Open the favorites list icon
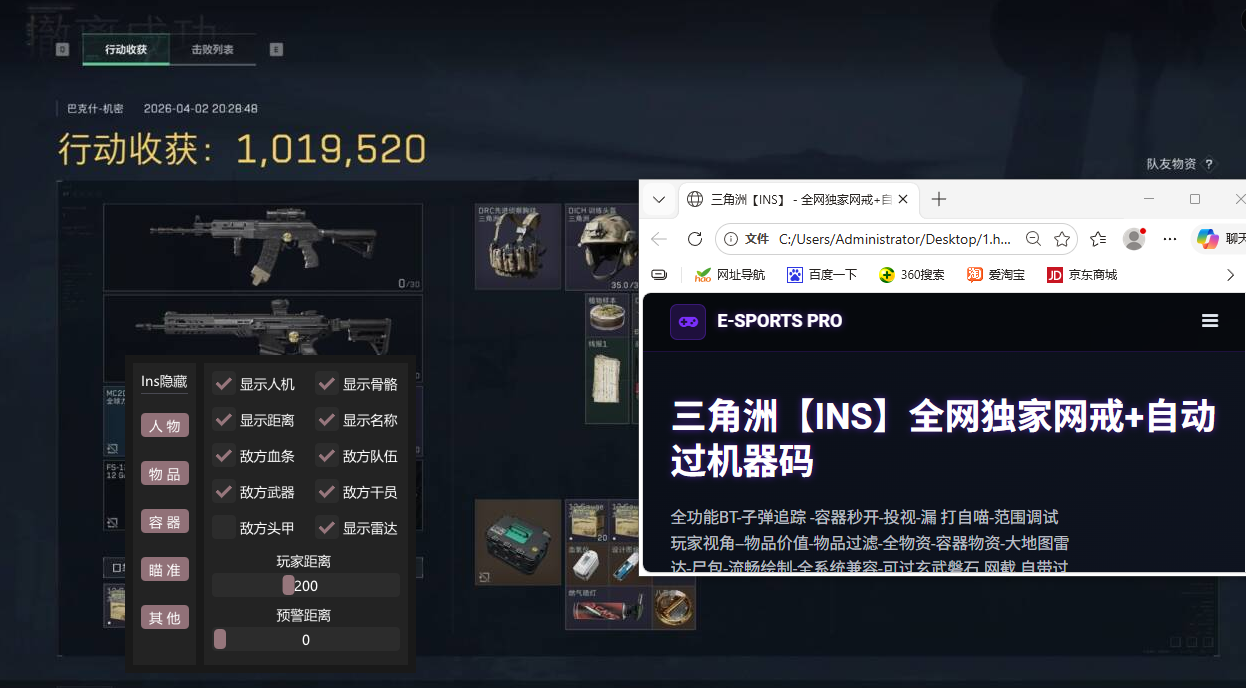 click(1098, 239)
